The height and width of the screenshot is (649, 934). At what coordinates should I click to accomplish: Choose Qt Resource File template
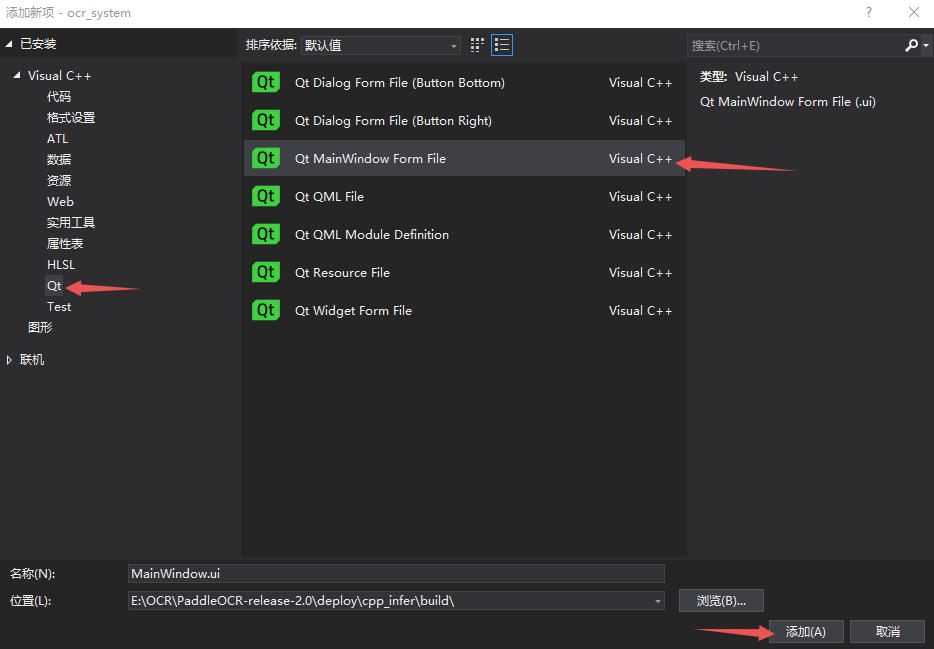[x=464, y=273]
